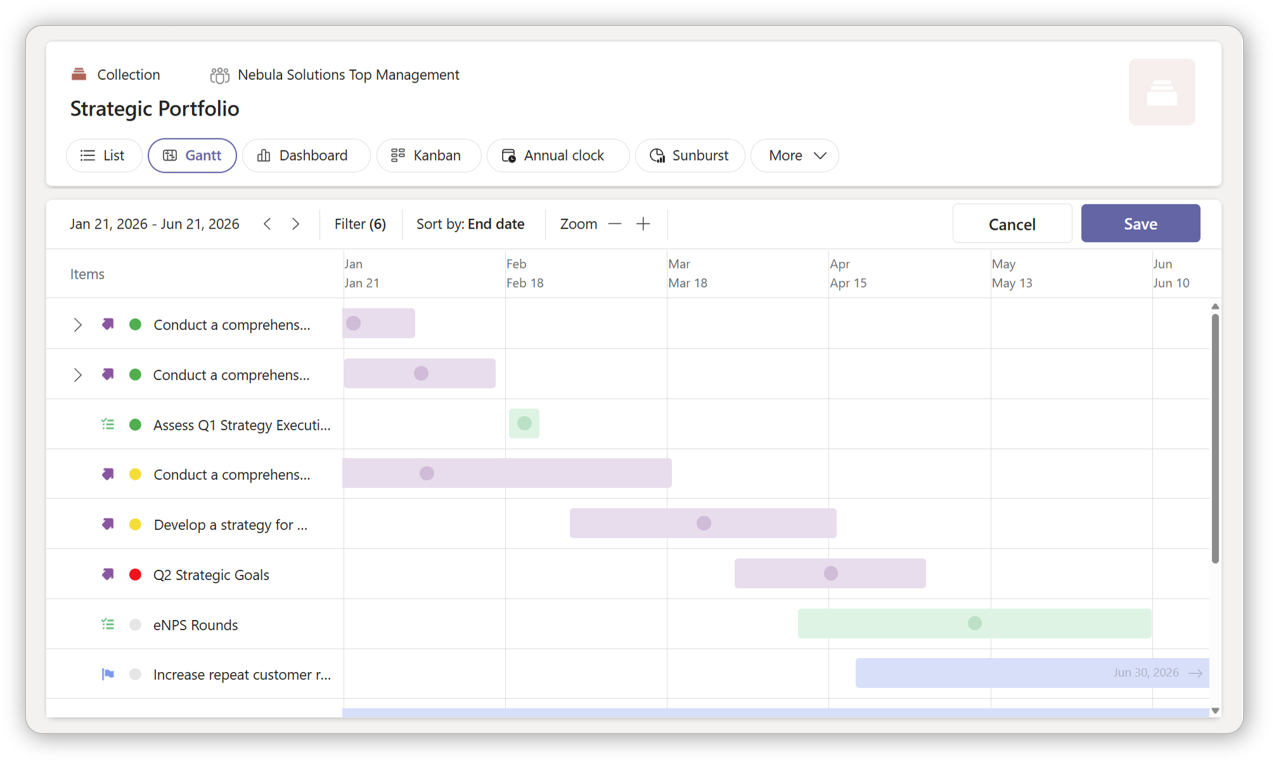The width and height of the screenshot is (1273, 763).
Task: Switch to the Sunburst view tab
Action: [689, 155]
